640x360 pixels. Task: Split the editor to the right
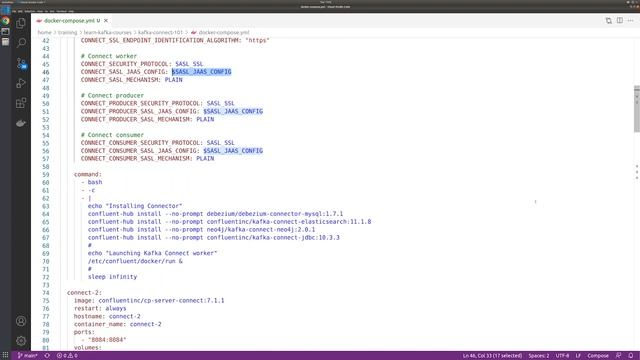[x=620, y=20]
